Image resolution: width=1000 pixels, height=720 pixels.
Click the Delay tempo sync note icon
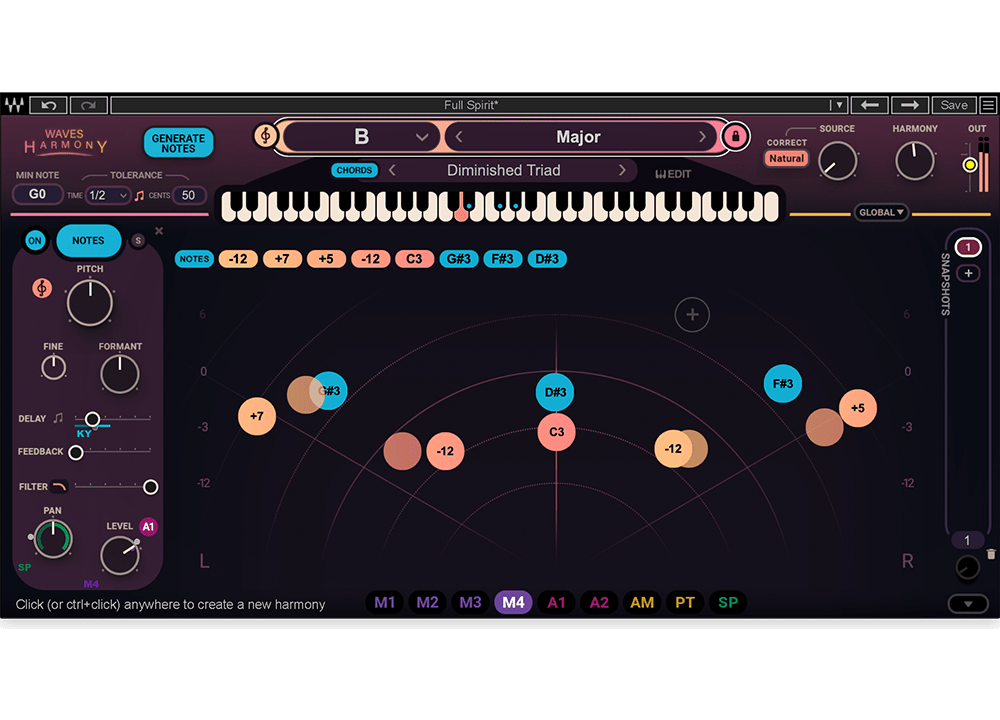58,418
